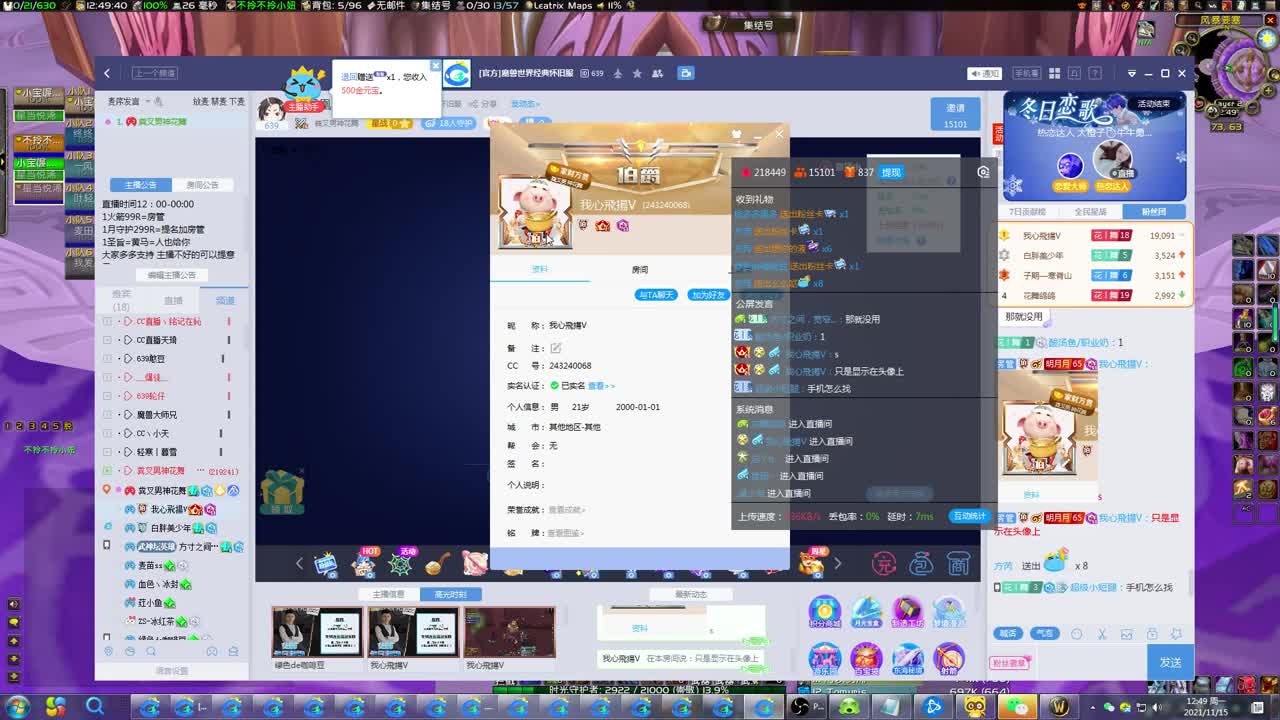Switch to the 直播 list tab
Viewport: 1280px width, 720px height.
pyautogui.click(x=173, y=300)
